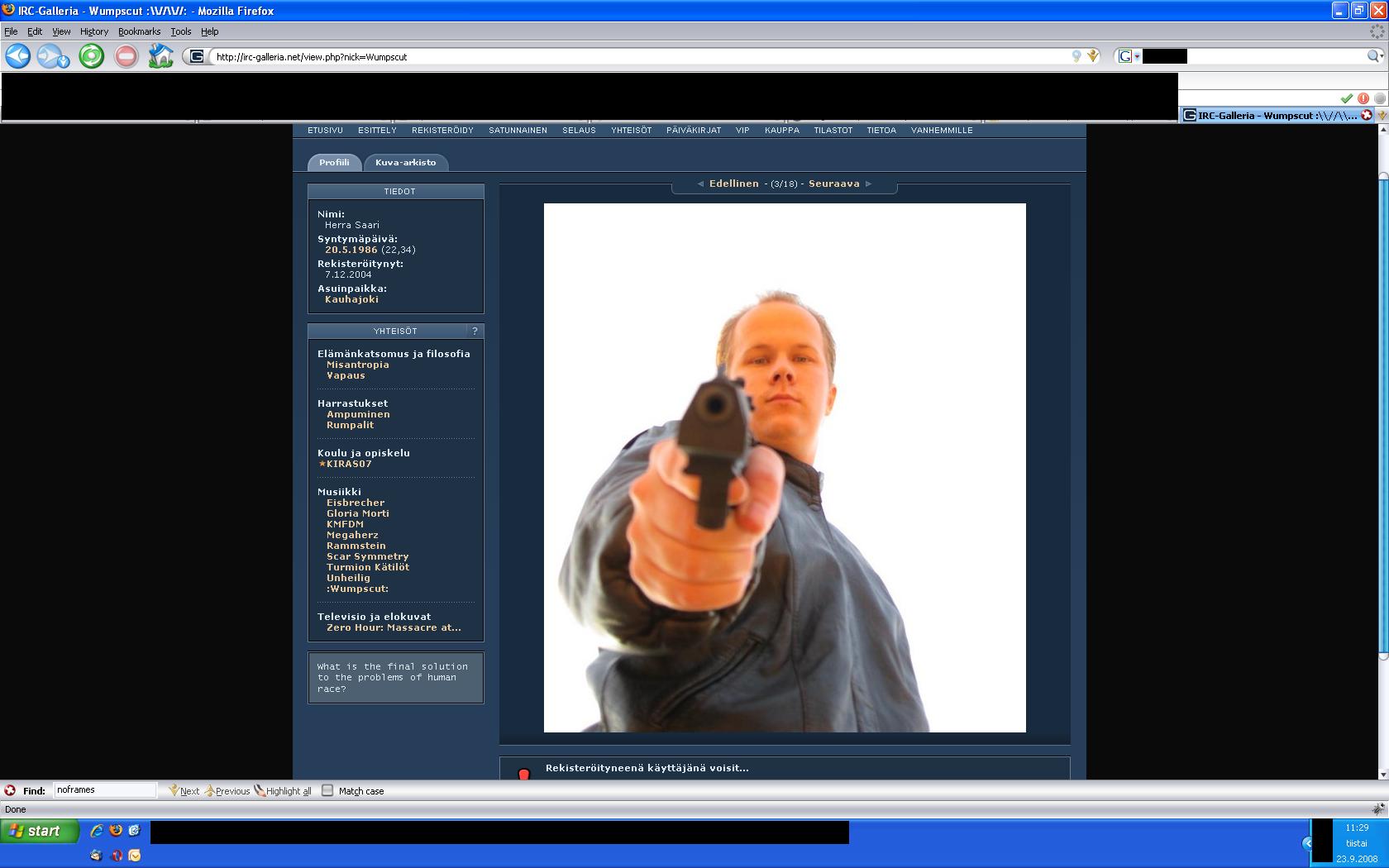The image size is (1389, 868).
Task: Click the golden icon right of the tab
Action: tap(1382, 115)
